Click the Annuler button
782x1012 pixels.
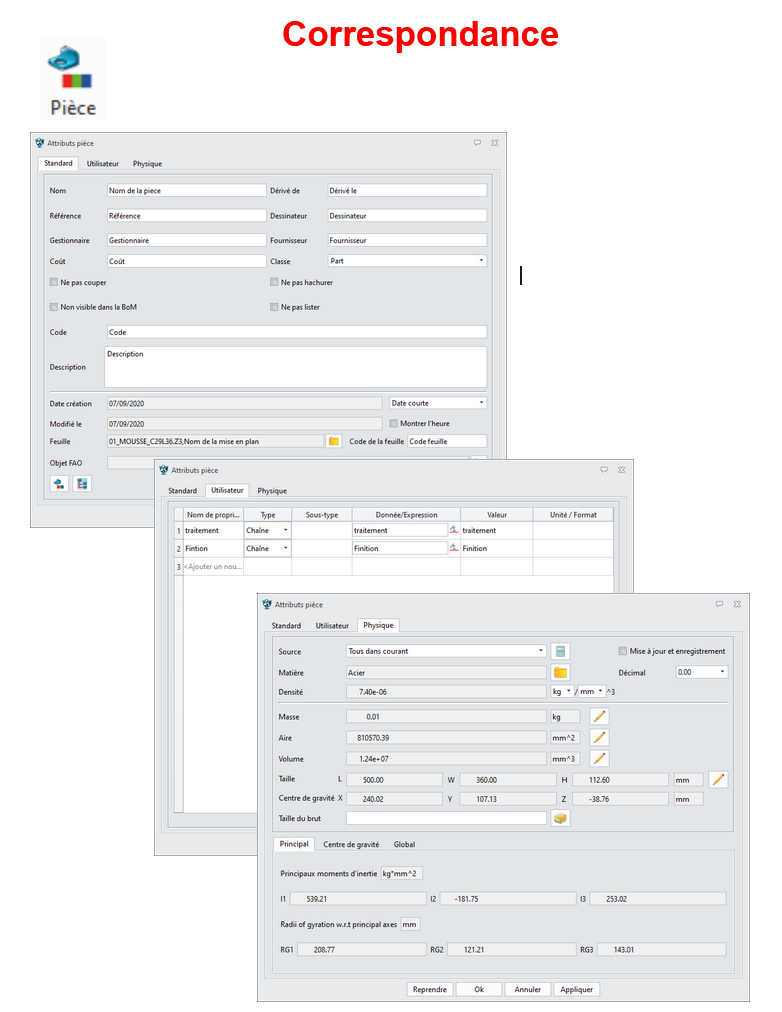528,989
